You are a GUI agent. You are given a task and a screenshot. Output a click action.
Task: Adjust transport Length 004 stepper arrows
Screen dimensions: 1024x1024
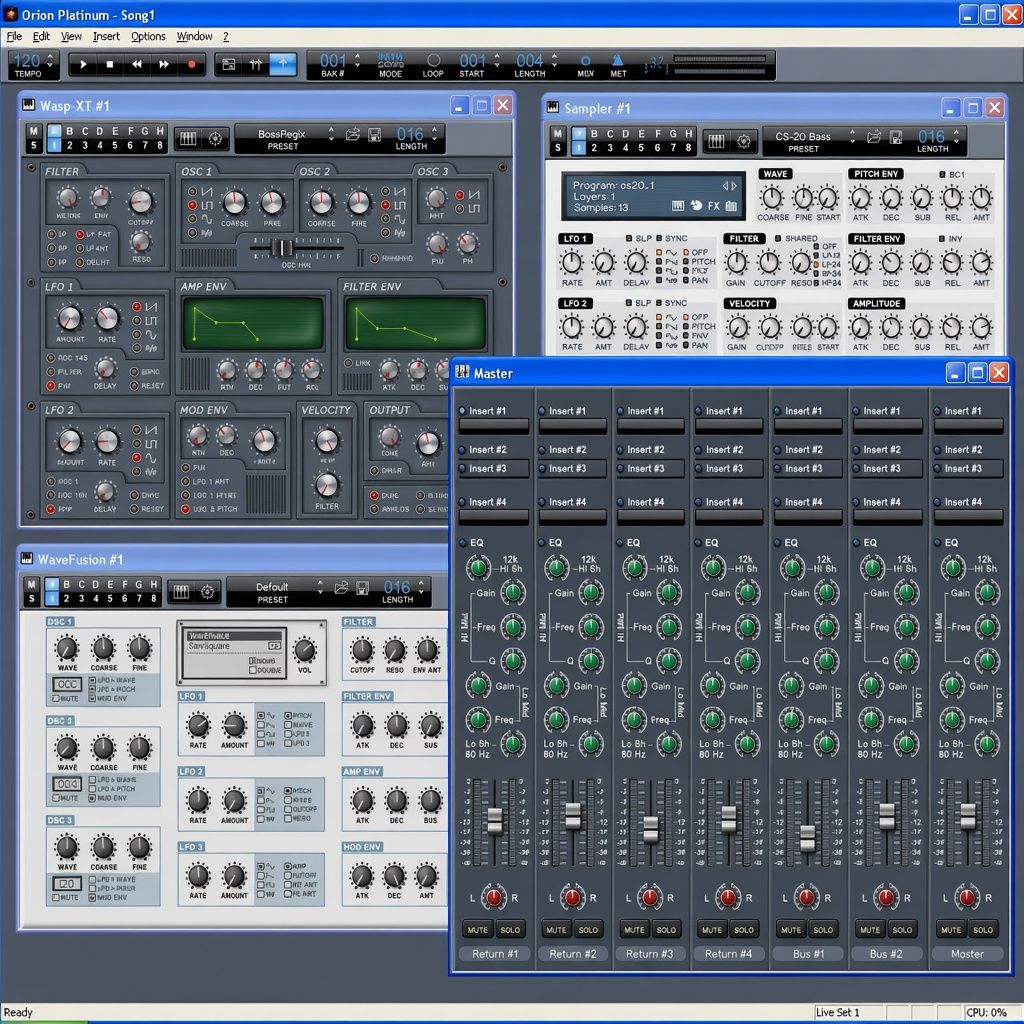(x=554, y=61)
